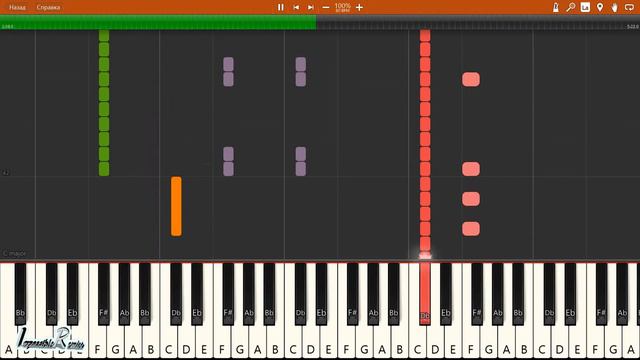Click the lowest Bb black key
The image size is (640, 360).
coord(20,293)
